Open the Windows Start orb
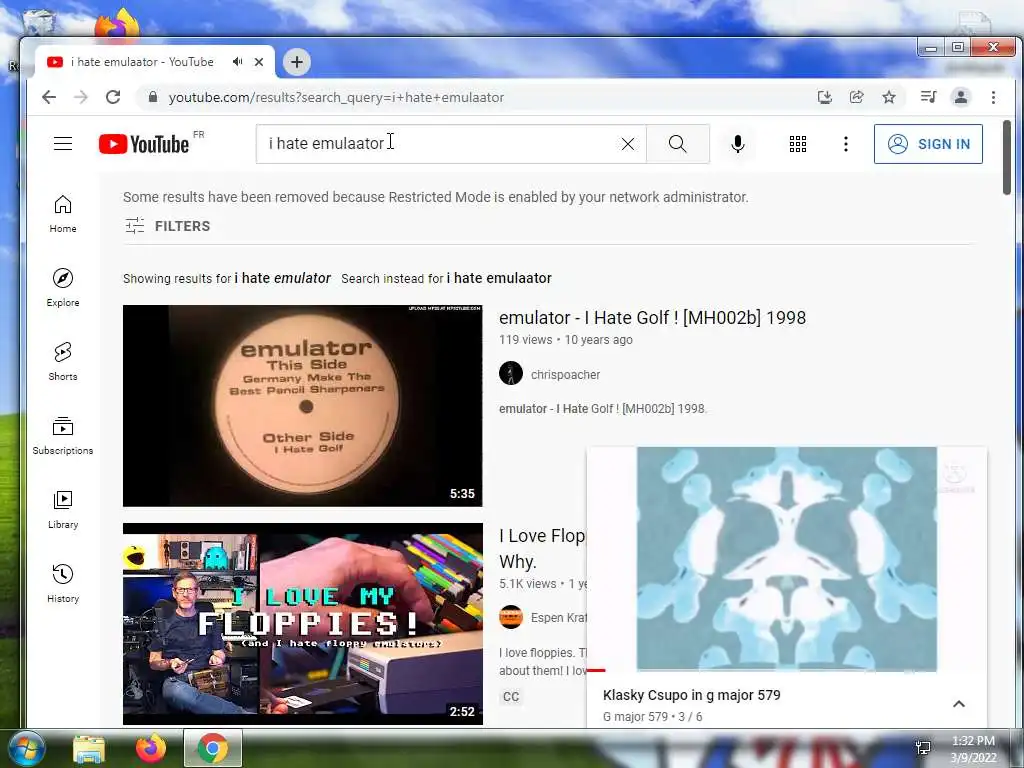 click(x=25, y=748)
